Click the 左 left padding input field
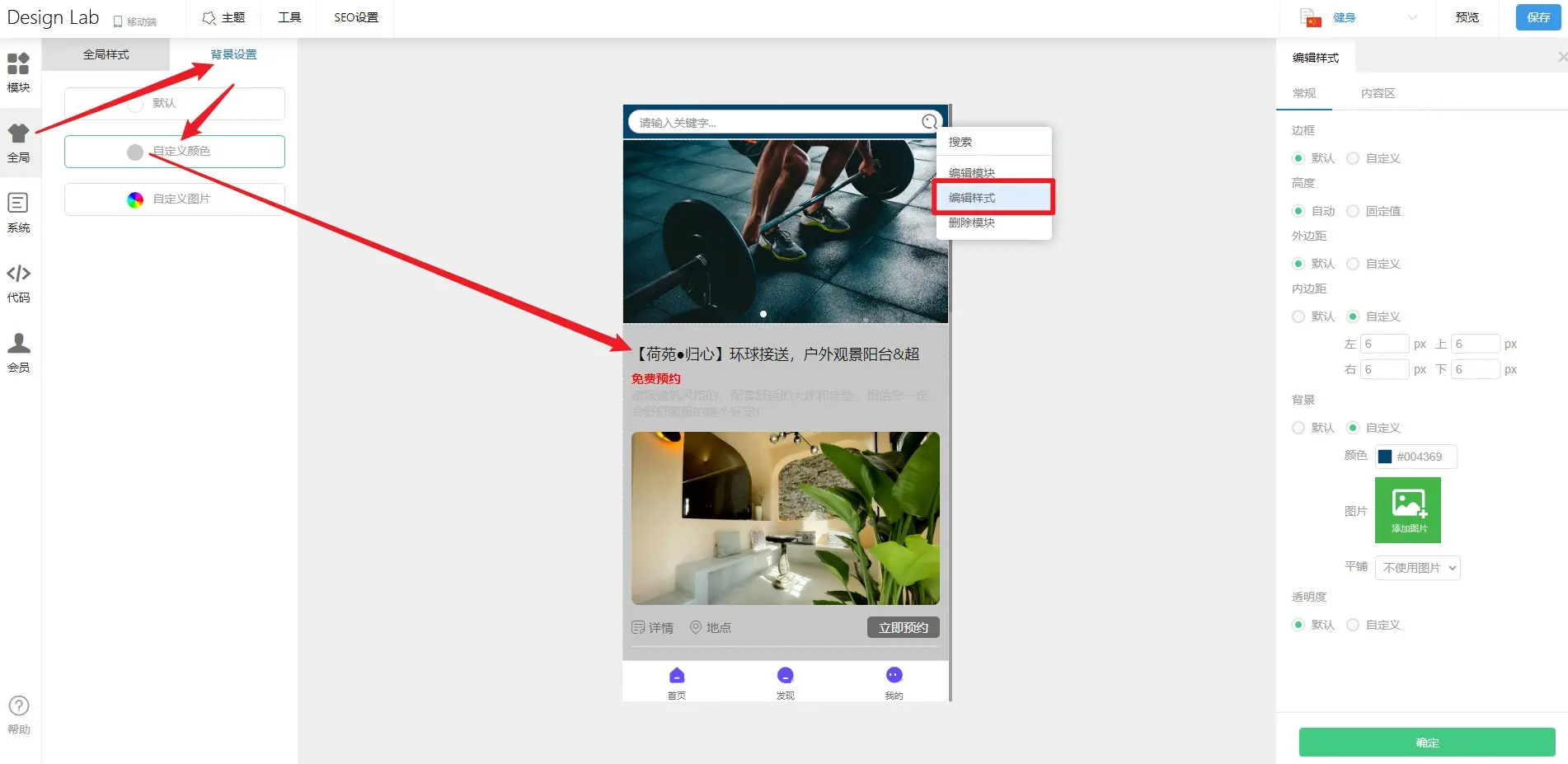The height and width of the screenshot is (764, 1568). [1383, 344]
